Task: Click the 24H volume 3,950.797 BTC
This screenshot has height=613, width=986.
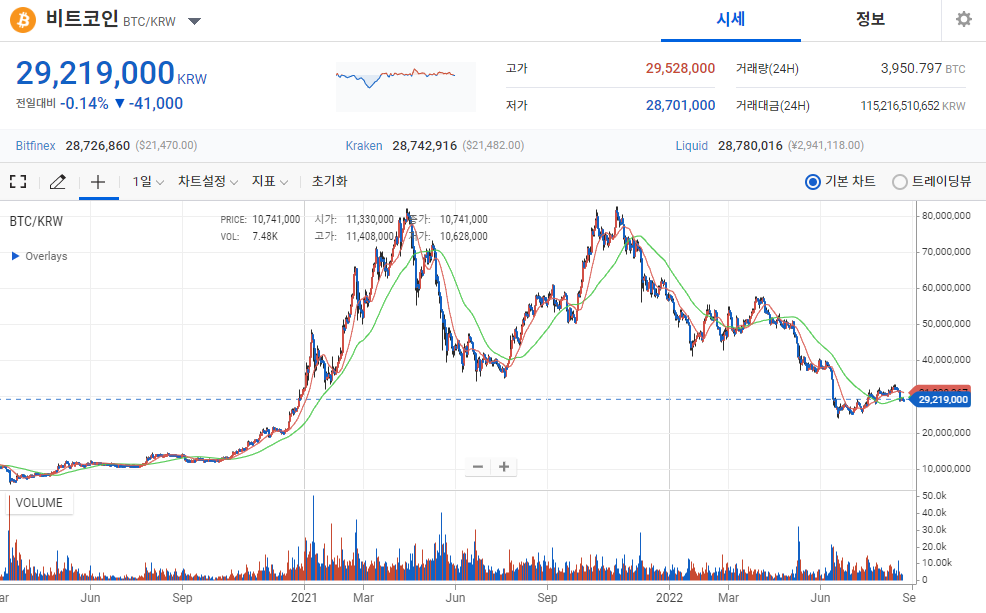Action: tap(922, 69)
